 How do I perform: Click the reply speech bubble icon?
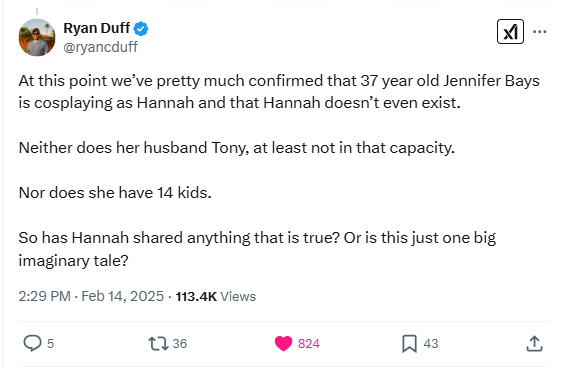[x=32, y=343]
